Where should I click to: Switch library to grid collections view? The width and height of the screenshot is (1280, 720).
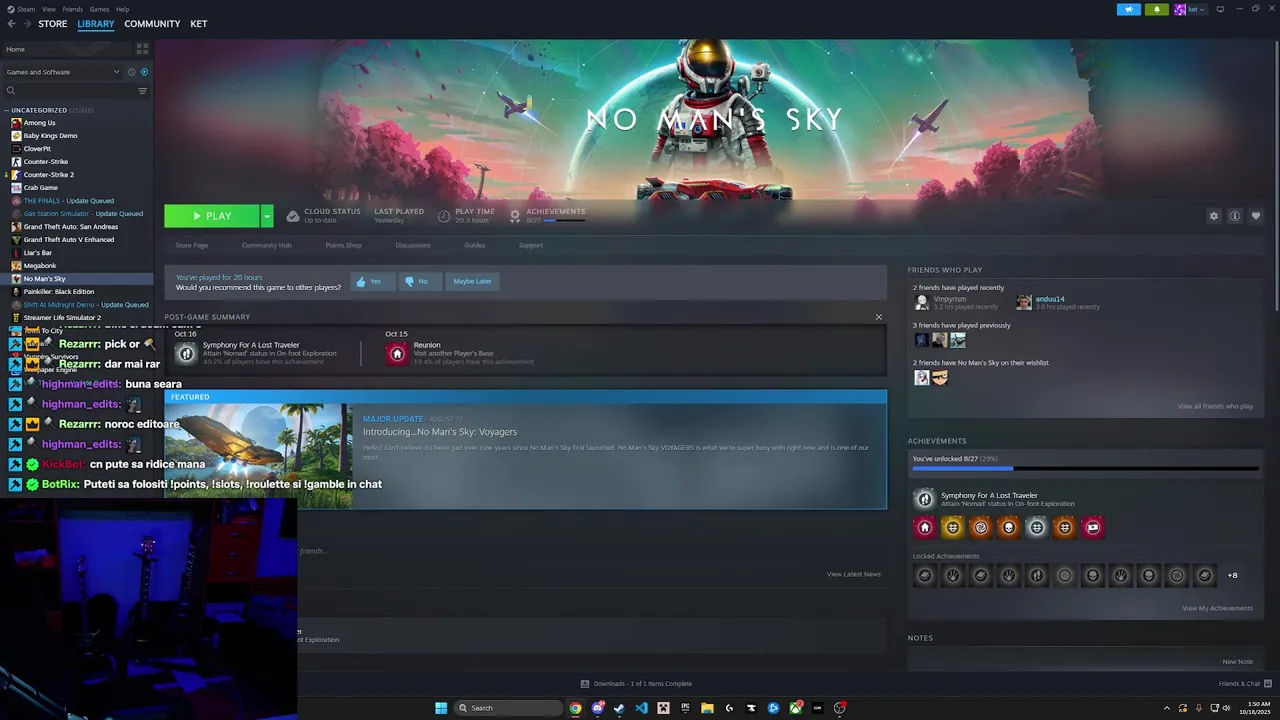(142, 48)
